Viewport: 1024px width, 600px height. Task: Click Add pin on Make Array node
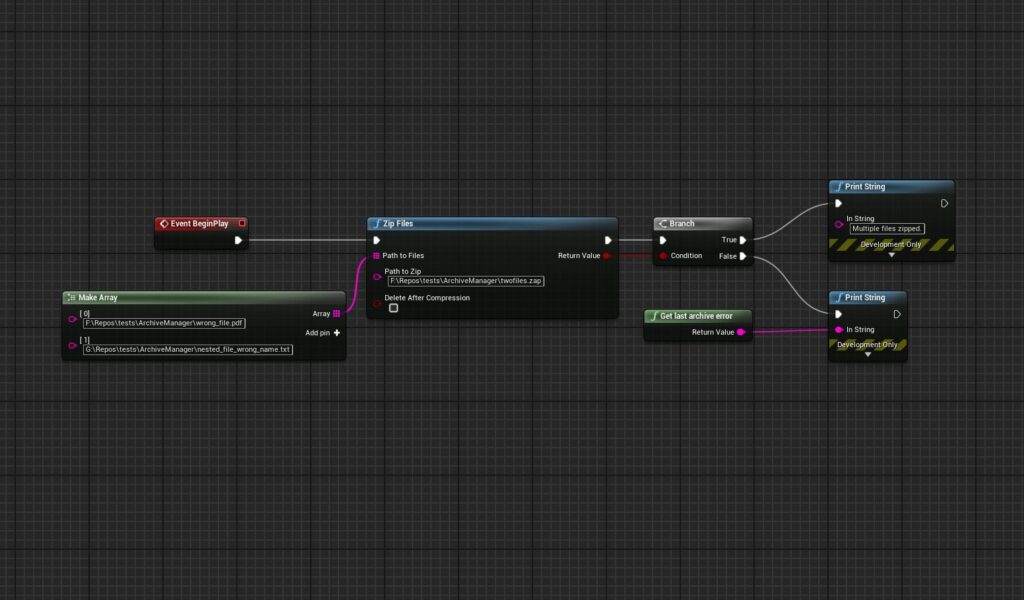tap(337, 332)
